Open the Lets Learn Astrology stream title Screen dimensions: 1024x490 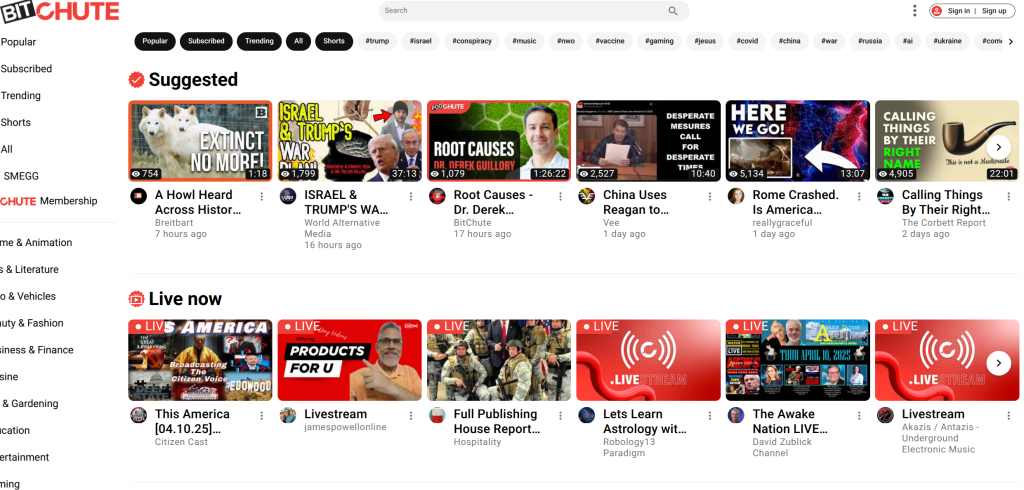[645, 421]
